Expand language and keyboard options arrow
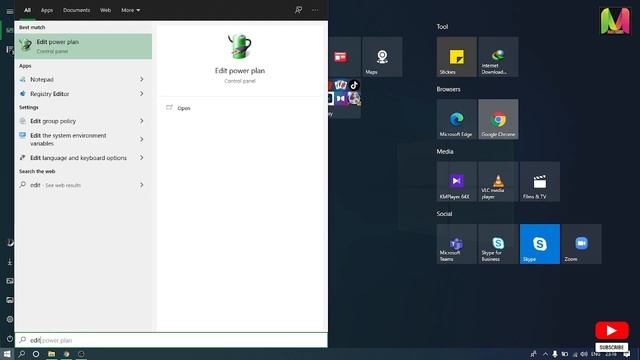Screen dimensions: 640x360 click(x=142, y=158)
